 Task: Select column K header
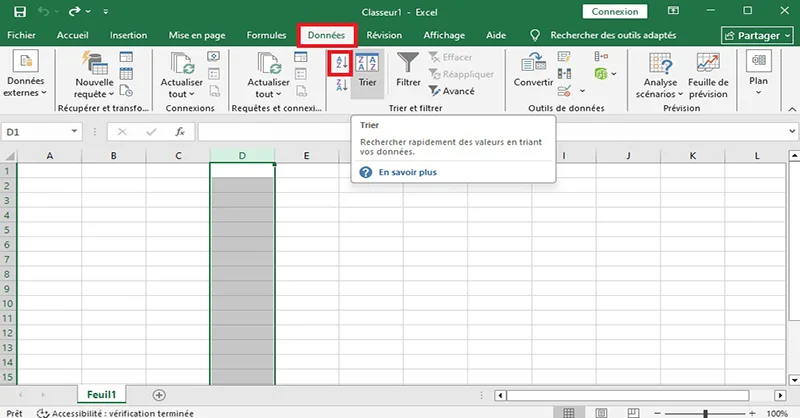pyautogui.click(x=692, y=156)
